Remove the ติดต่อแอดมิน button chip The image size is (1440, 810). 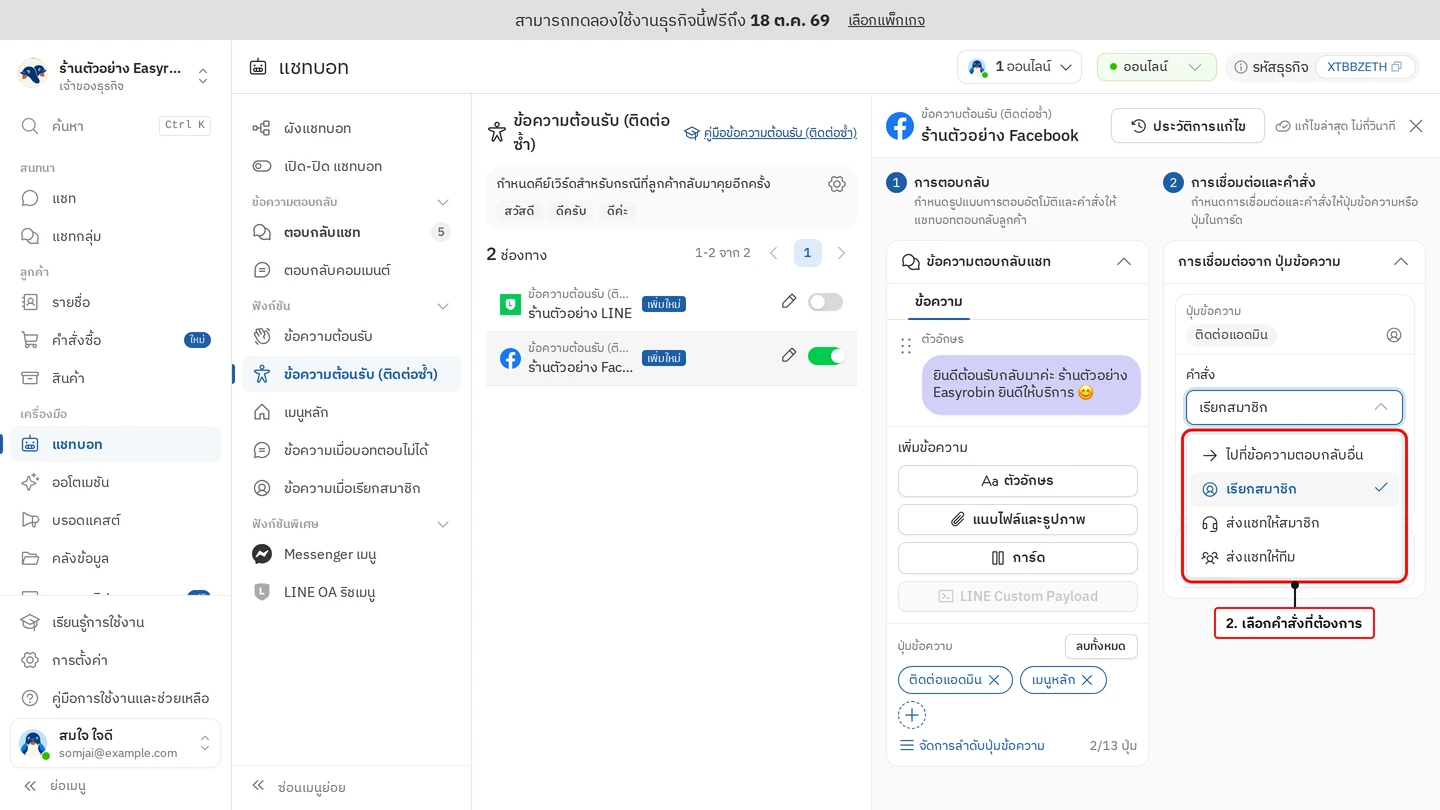(994, 680)
